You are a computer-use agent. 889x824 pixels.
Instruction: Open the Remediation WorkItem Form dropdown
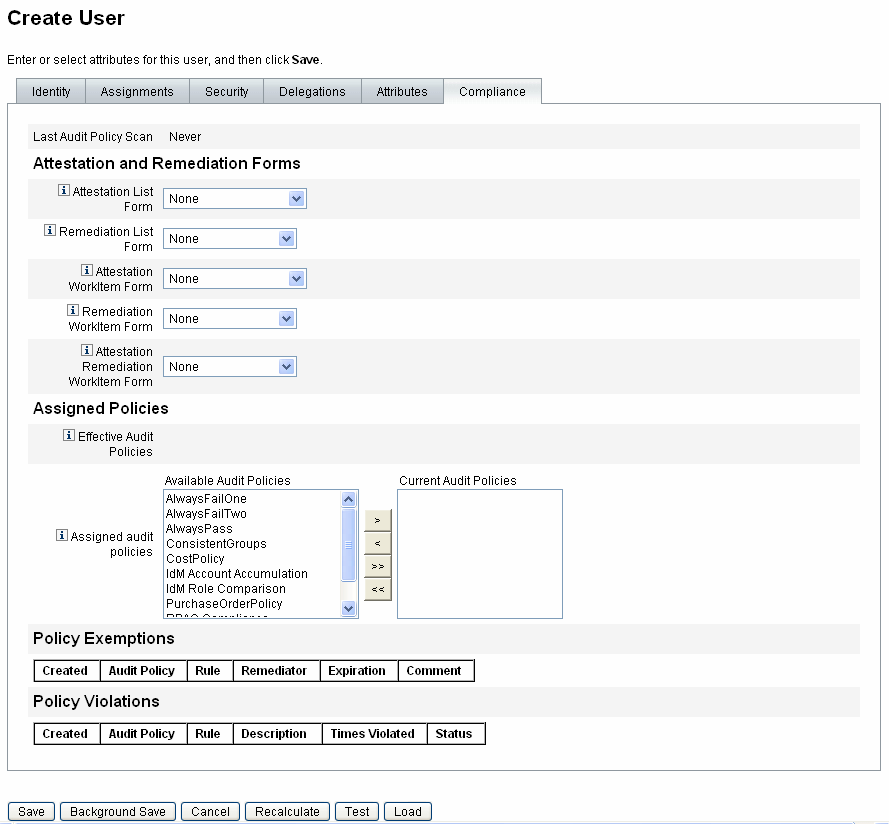point(230,319)
